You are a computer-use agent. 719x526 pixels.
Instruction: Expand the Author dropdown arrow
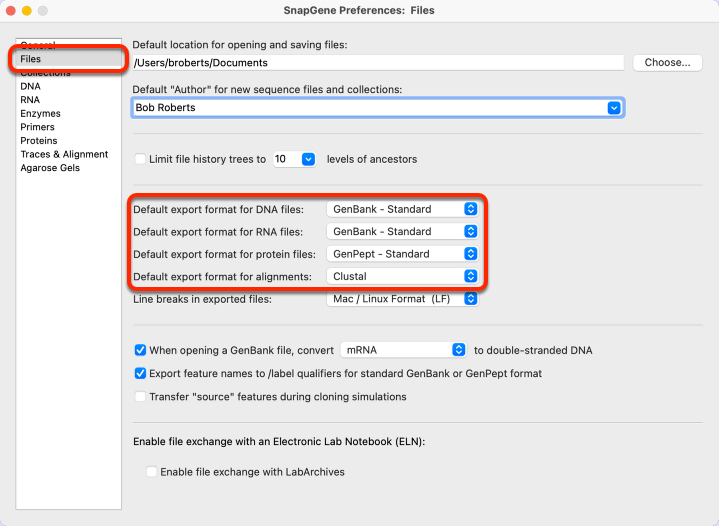[614, 108]
